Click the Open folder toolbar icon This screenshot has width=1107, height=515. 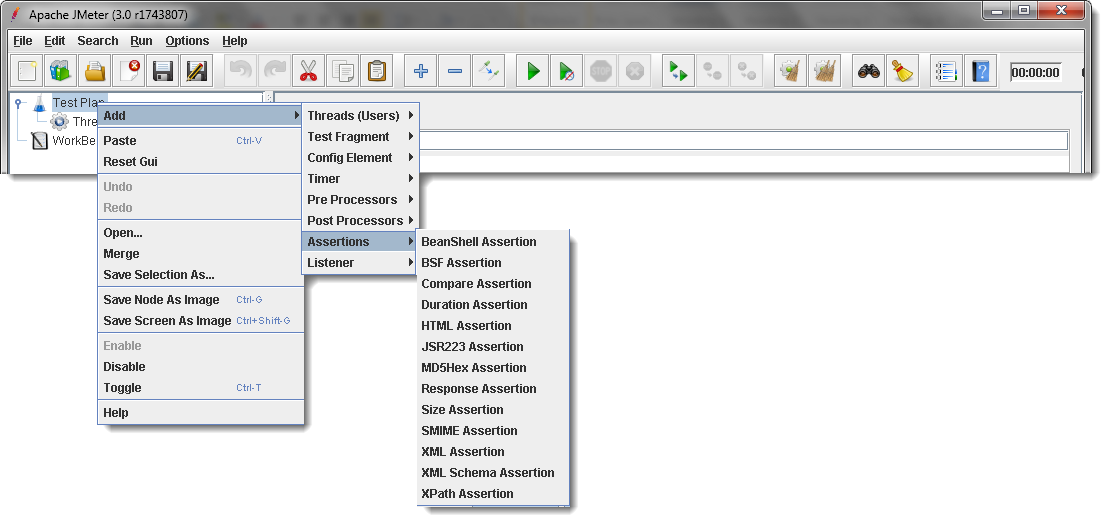click(x=95, y=71)
